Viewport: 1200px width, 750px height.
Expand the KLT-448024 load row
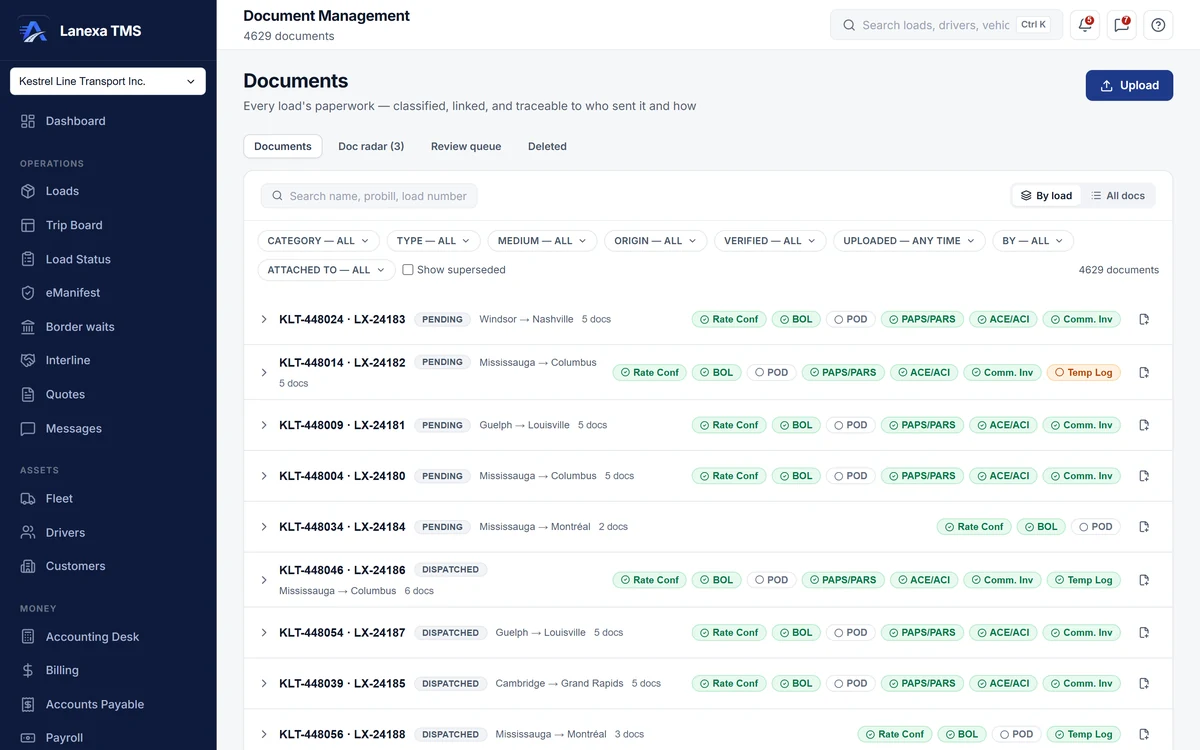coord(264,319)
